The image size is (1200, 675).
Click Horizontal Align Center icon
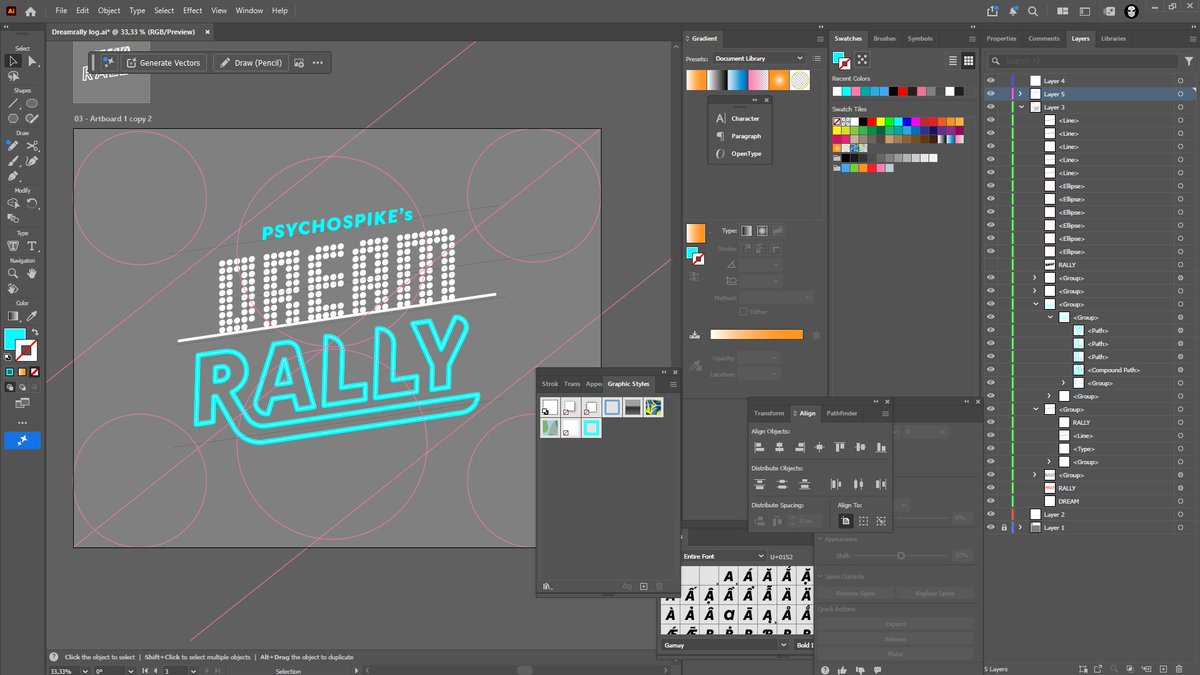[780, 446]
